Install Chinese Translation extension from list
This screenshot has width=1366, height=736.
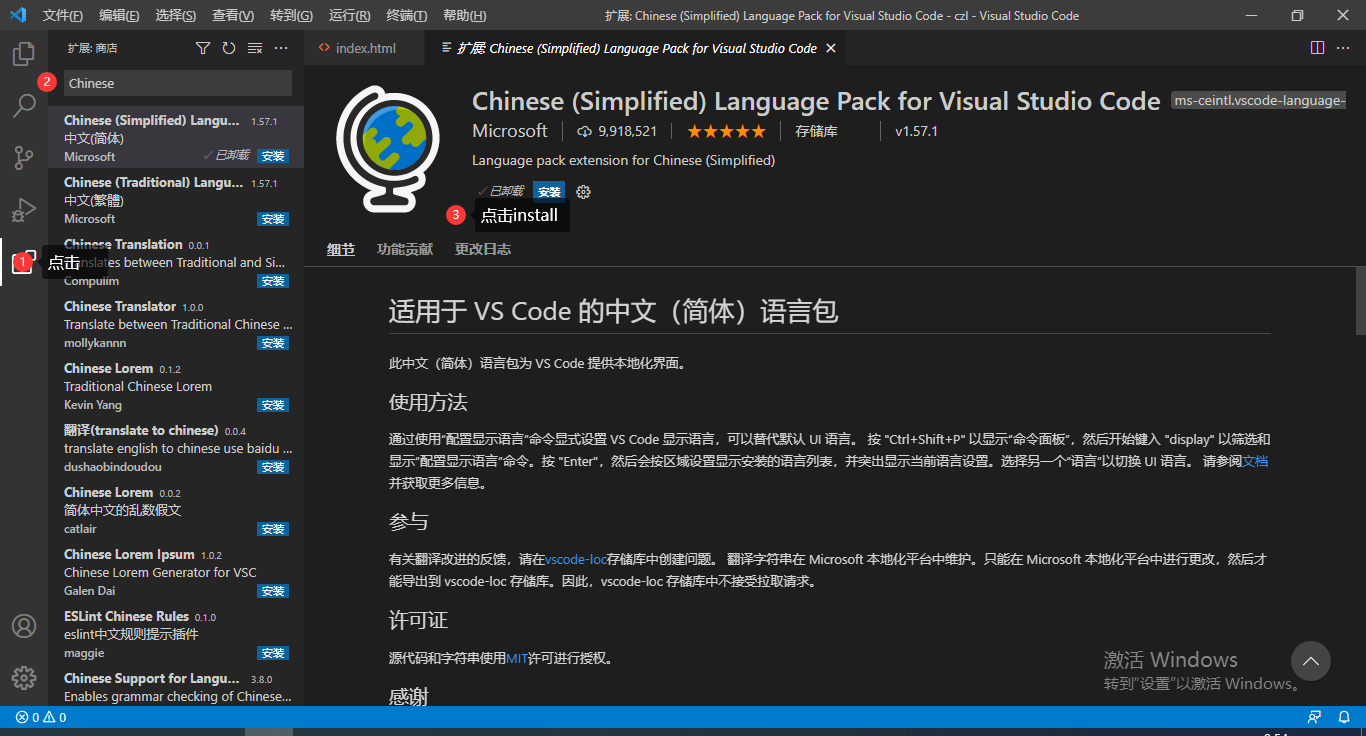click(273, 281)
